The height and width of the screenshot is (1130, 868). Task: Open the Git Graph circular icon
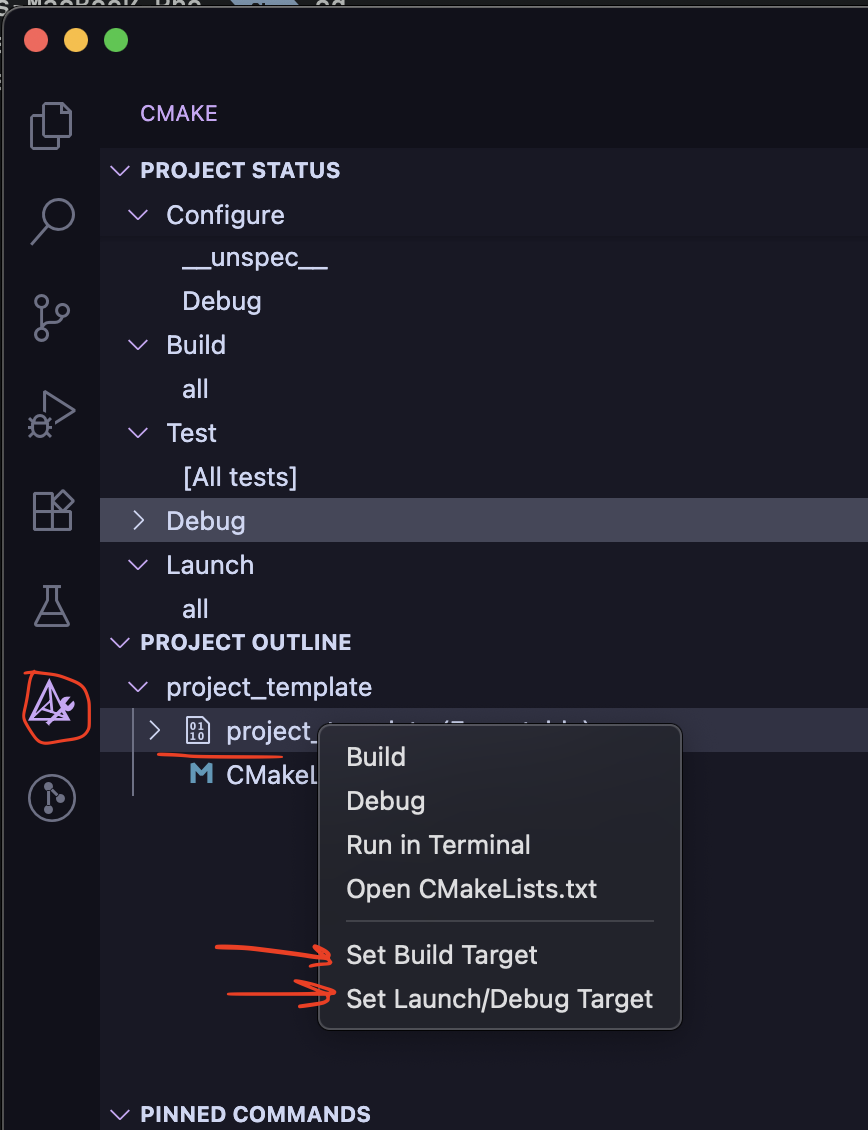tap(51, 797)
